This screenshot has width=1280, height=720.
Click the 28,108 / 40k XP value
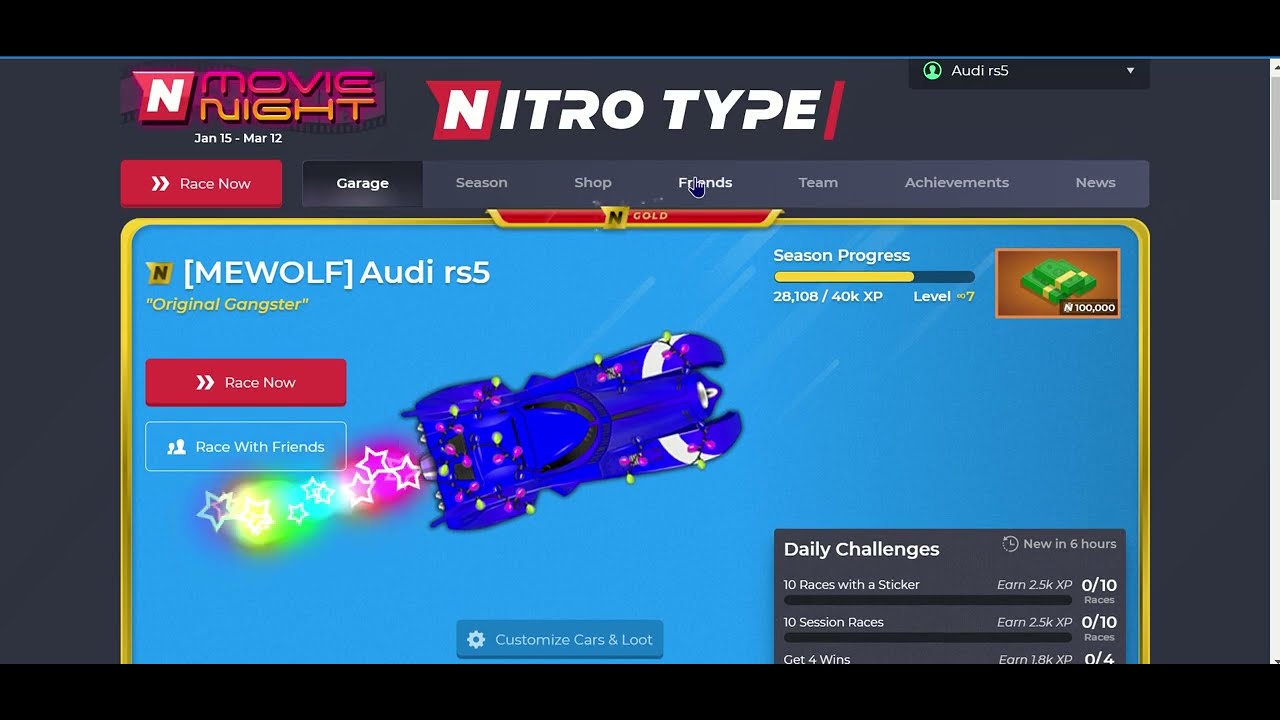coord(828,297)
